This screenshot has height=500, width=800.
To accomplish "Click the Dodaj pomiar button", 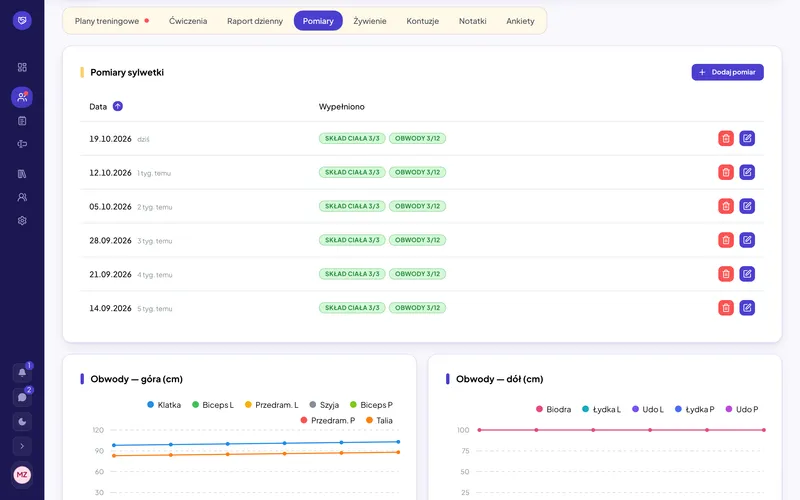I will [728, 72].
